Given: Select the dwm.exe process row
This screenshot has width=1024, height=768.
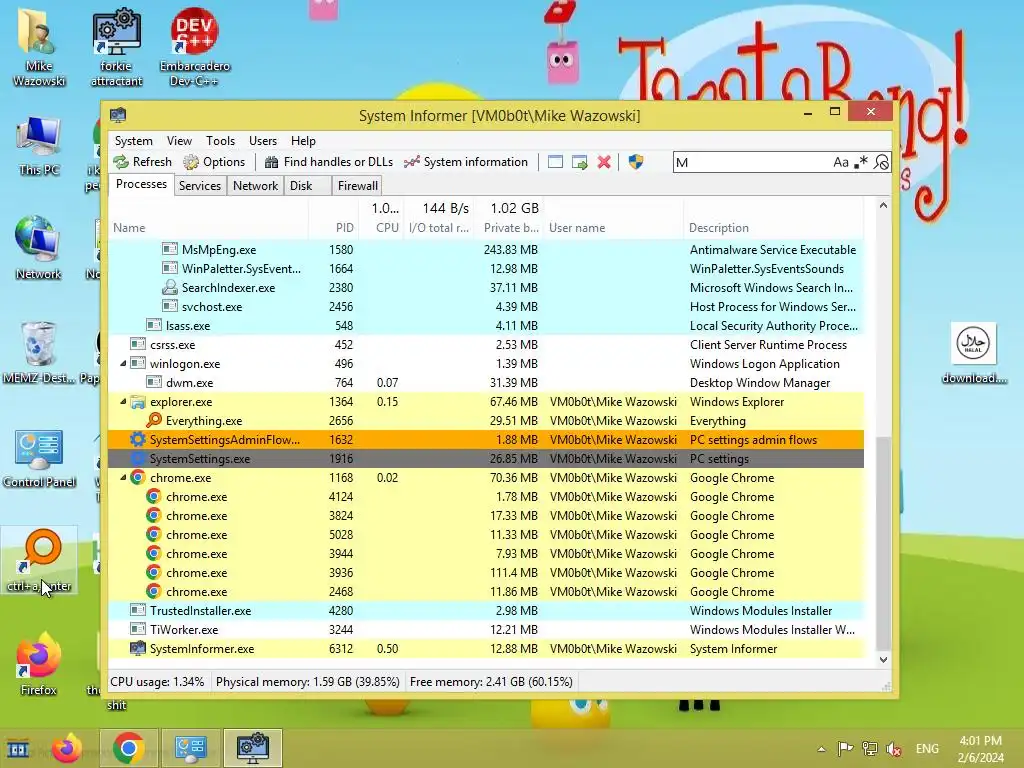Looking at the screenshot, I should tap(487, 383).
